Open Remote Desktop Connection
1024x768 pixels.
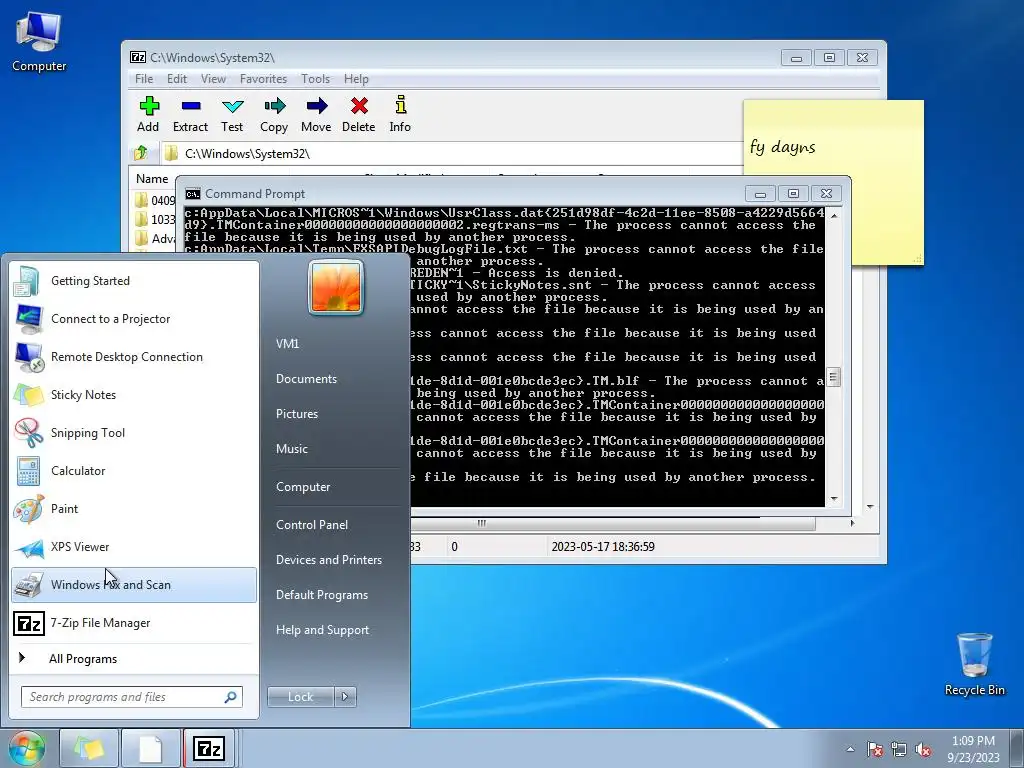point(134,357)
